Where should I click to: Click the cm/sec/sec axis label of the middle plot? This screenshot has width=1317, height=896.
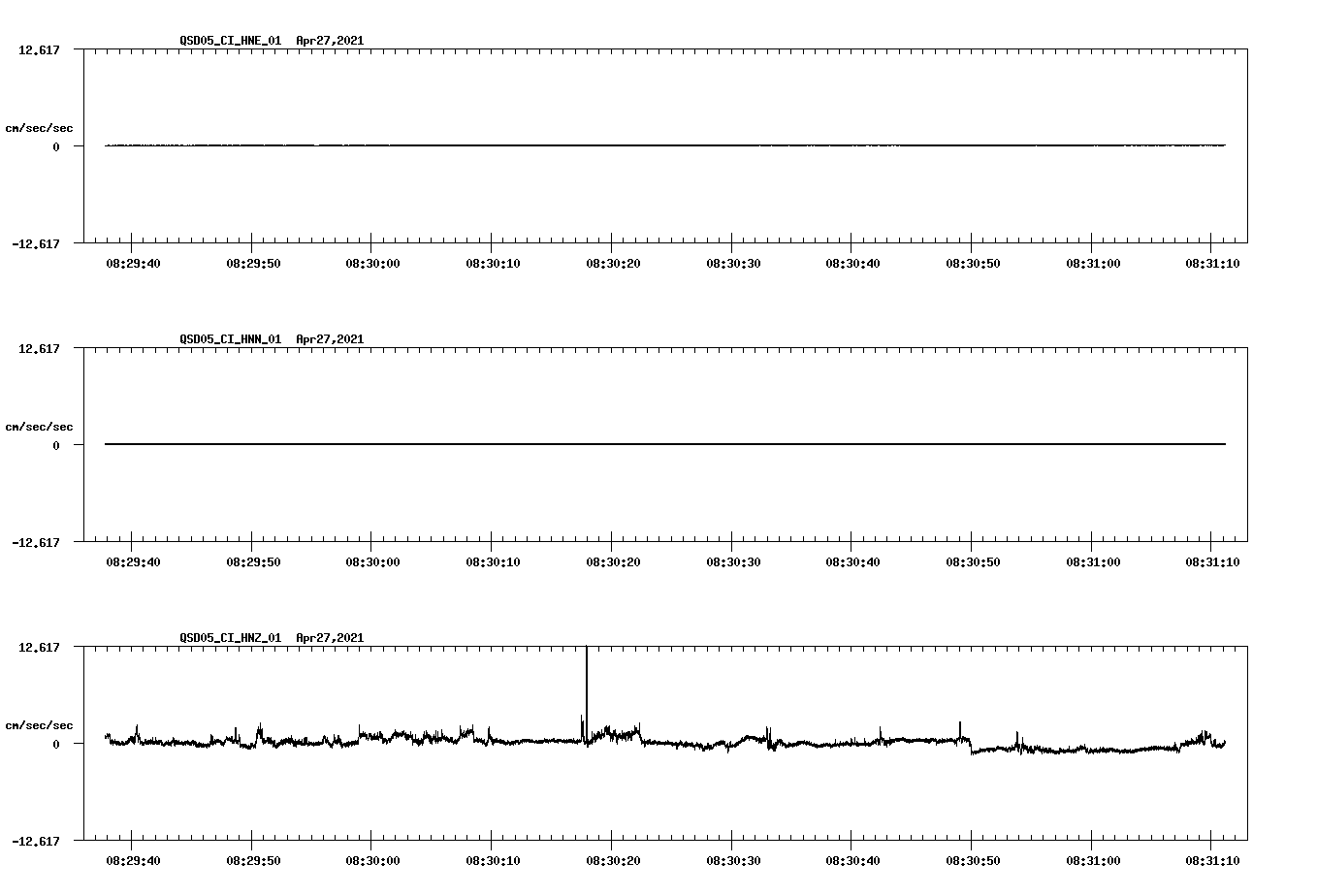click(x=39, y=426)
